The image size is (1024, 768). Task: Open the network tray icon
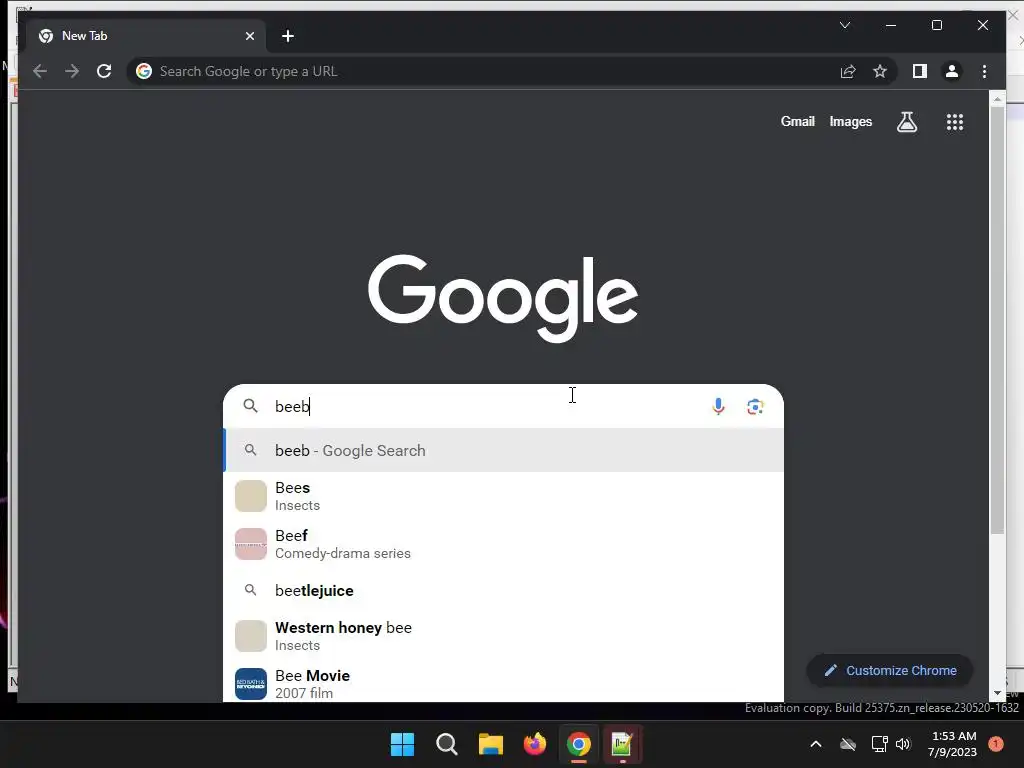[x=879, y=744]
